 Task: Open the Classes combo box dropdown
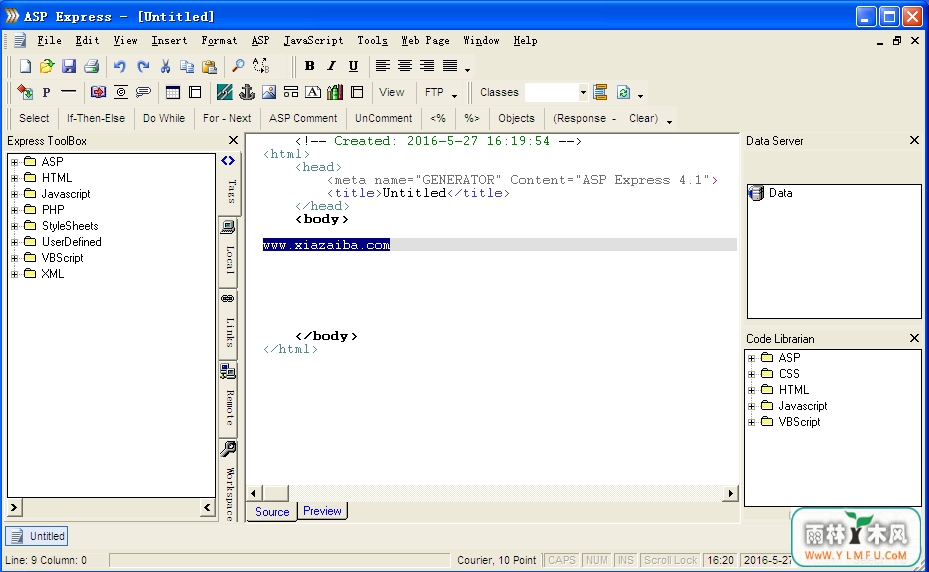point(583,92)
